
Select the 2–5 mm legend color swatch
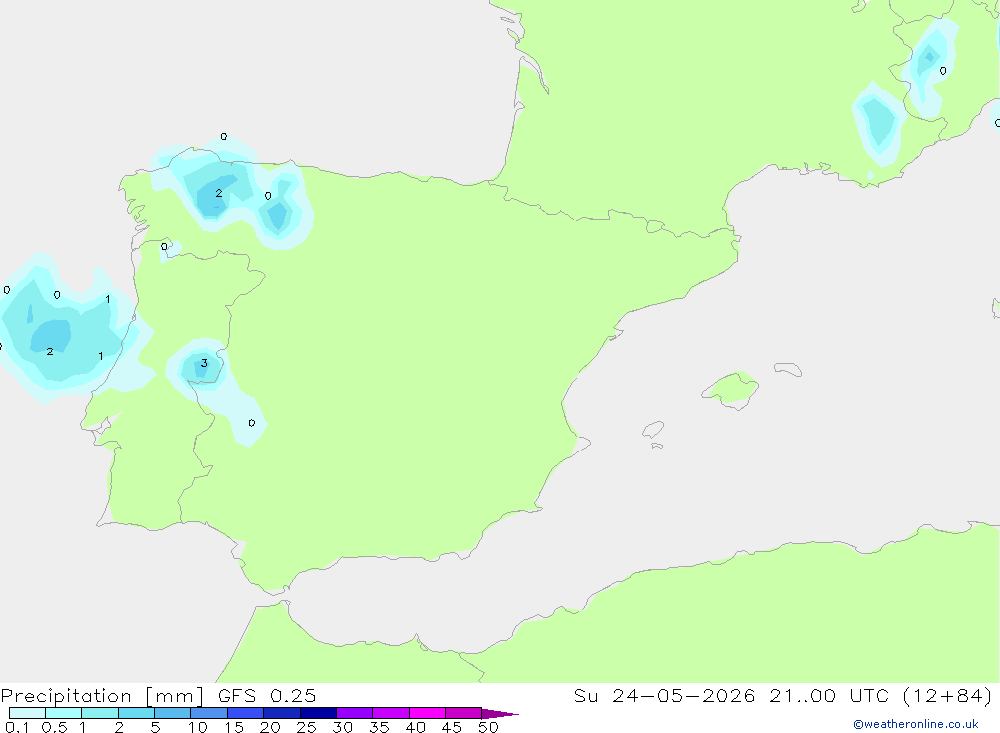pos(136,713)
